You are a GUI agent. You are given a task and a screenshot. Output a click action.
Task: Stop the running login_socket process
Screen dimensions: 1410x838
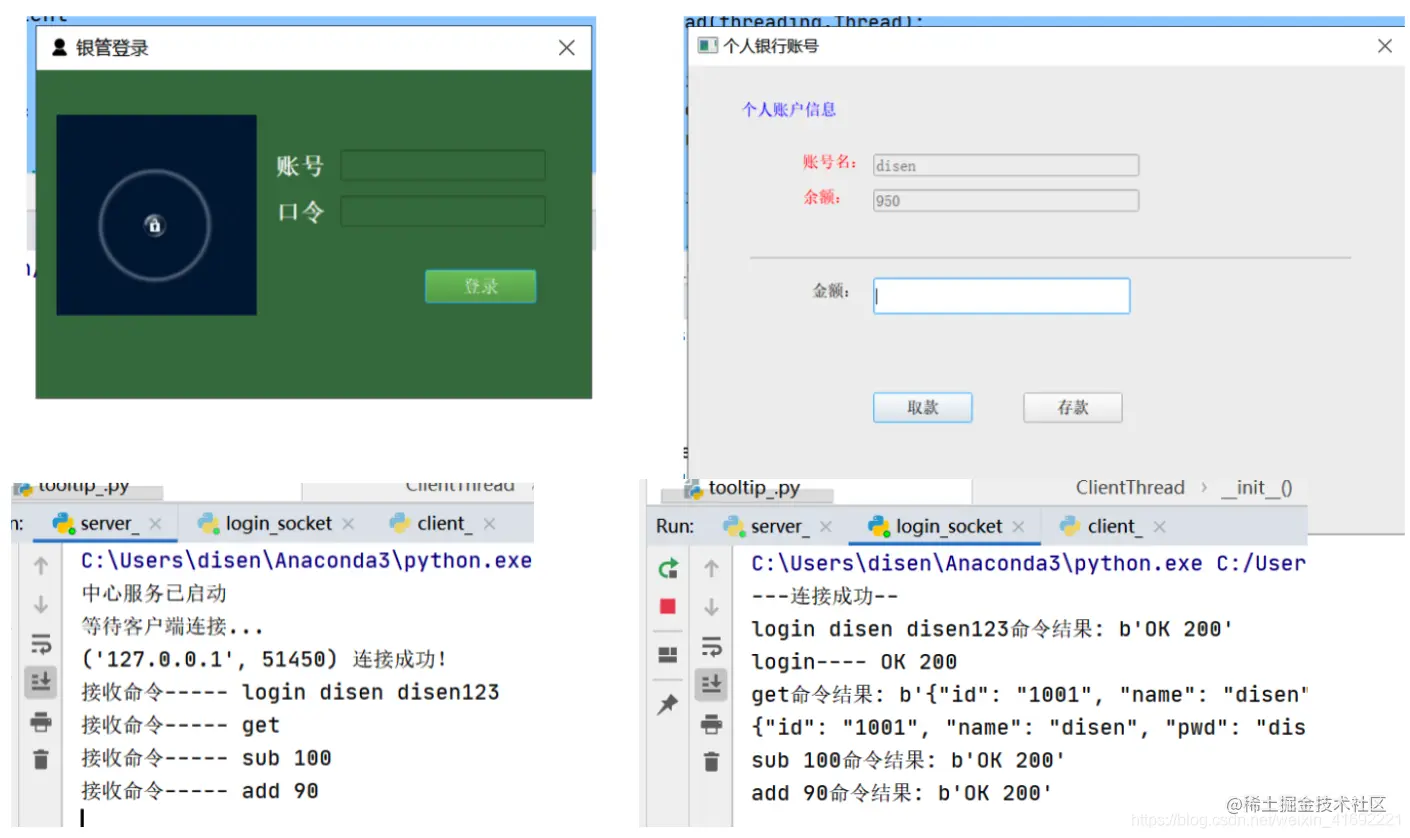[668, 606]
